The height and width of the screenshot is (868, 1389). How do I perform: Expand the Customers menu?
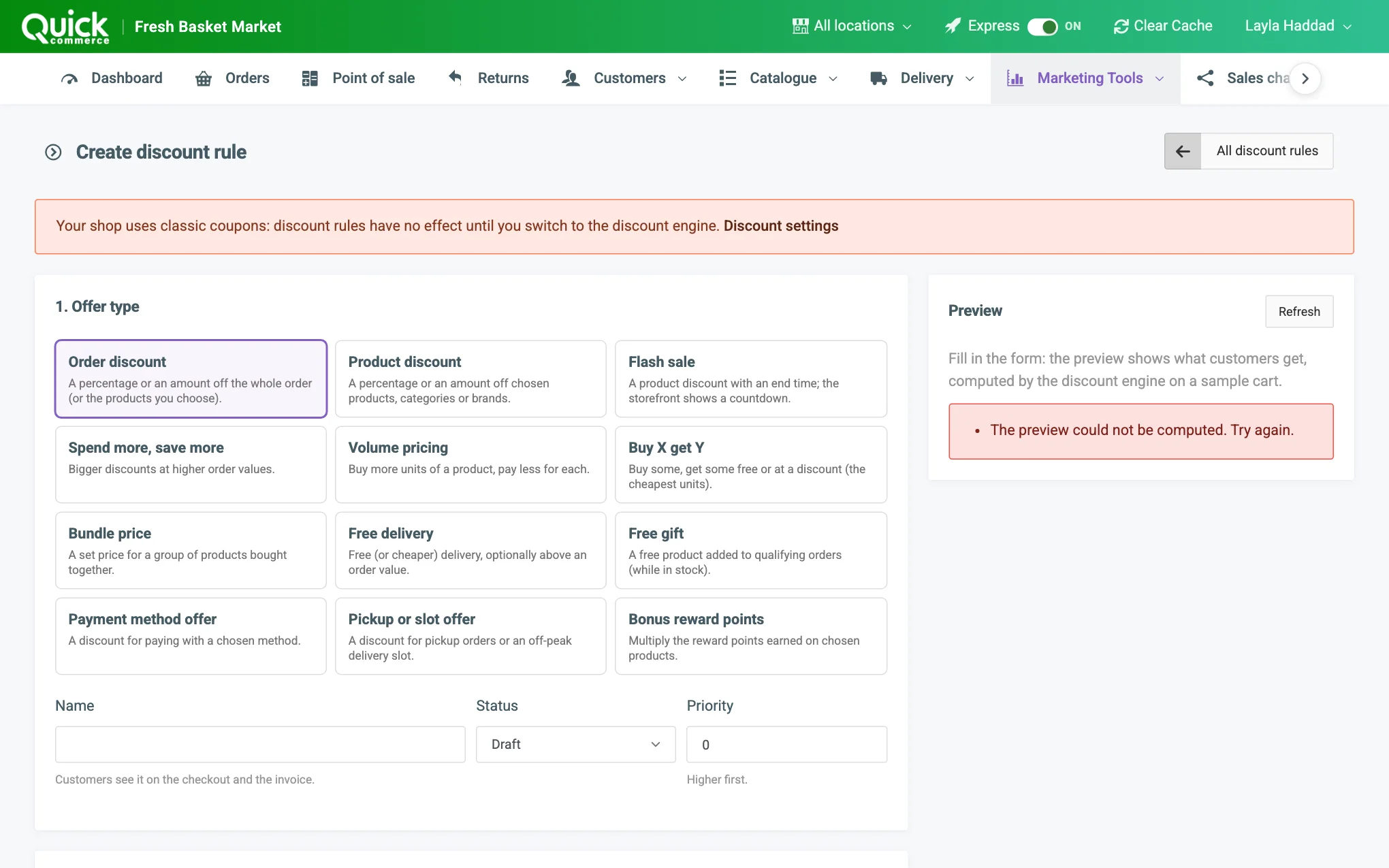point(624,78)
